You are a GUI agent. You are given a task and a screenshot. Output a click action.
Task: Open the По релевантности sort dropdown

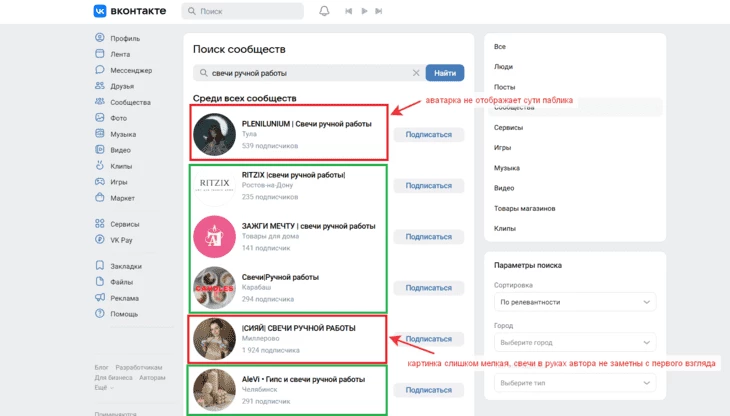pos(575,302)
